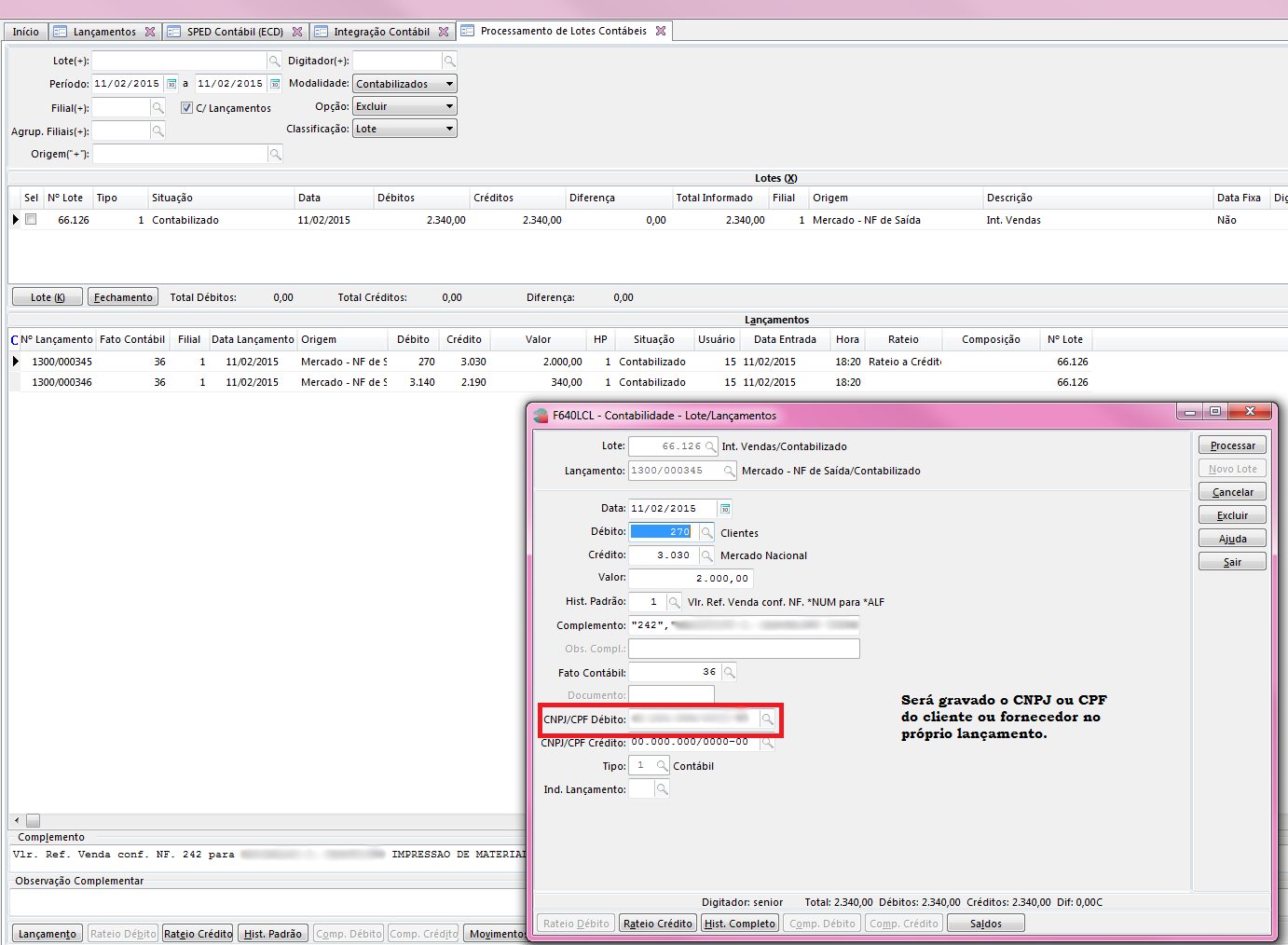Sort by Valor column in Lançamentos
The width and height of the screenshot is (1288, 945).
[x=539, y=339]
